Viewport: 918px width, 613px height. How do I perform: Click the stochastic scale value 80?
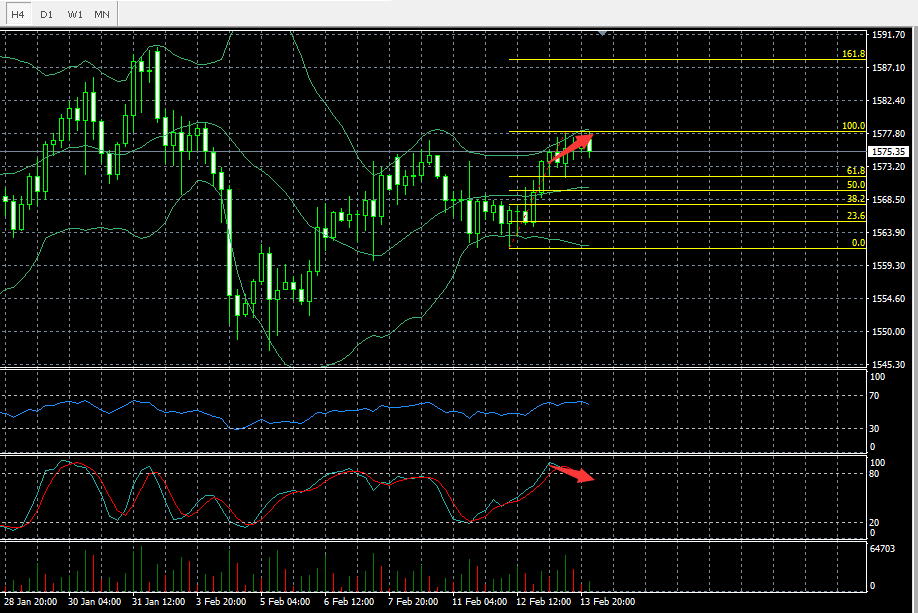(x=874, y=474)
